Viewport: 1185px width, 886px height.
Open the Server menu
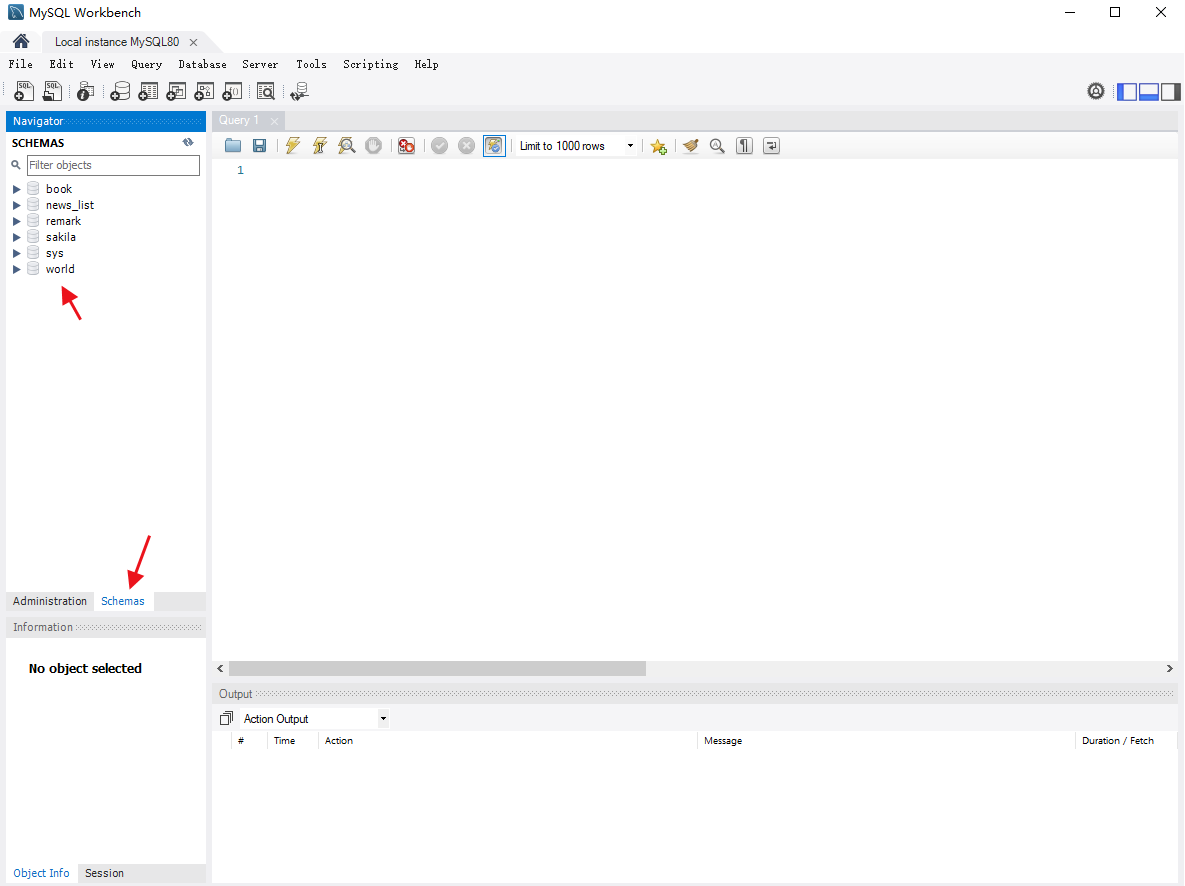tap(260, 64)
